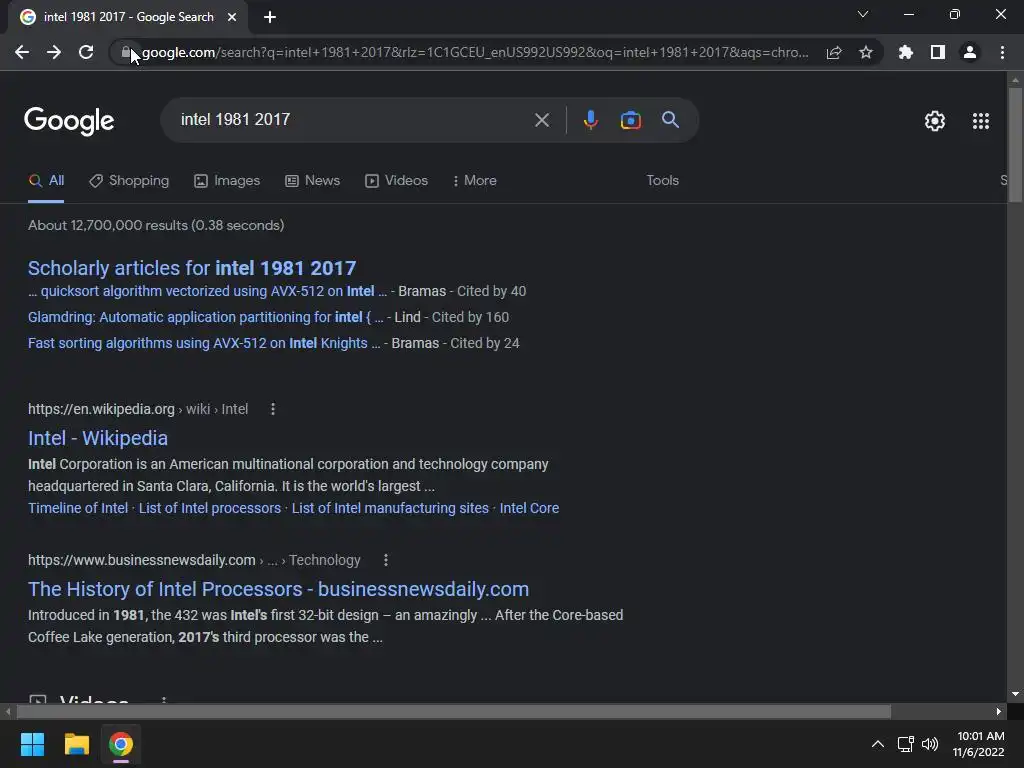Screen dimensions: 1024x768
Task: Click the scroll-down arrow on vertical scrollbar
Action: point(1015,694)
